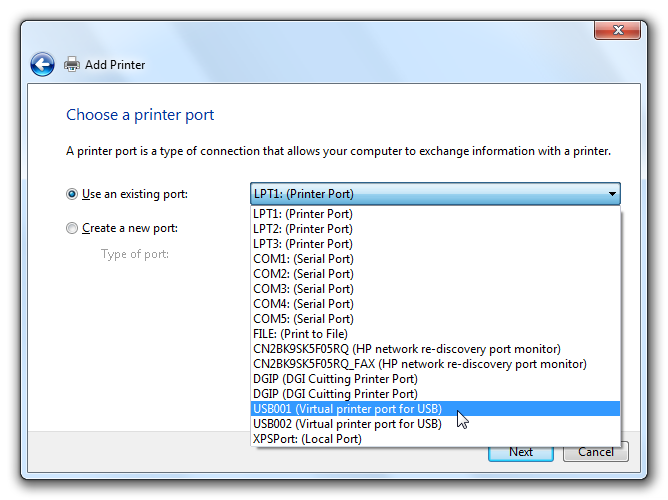Pick LPT3: (Printer Port) option
Viewport: 668px width, 500px height.
[x=303, y=244]
